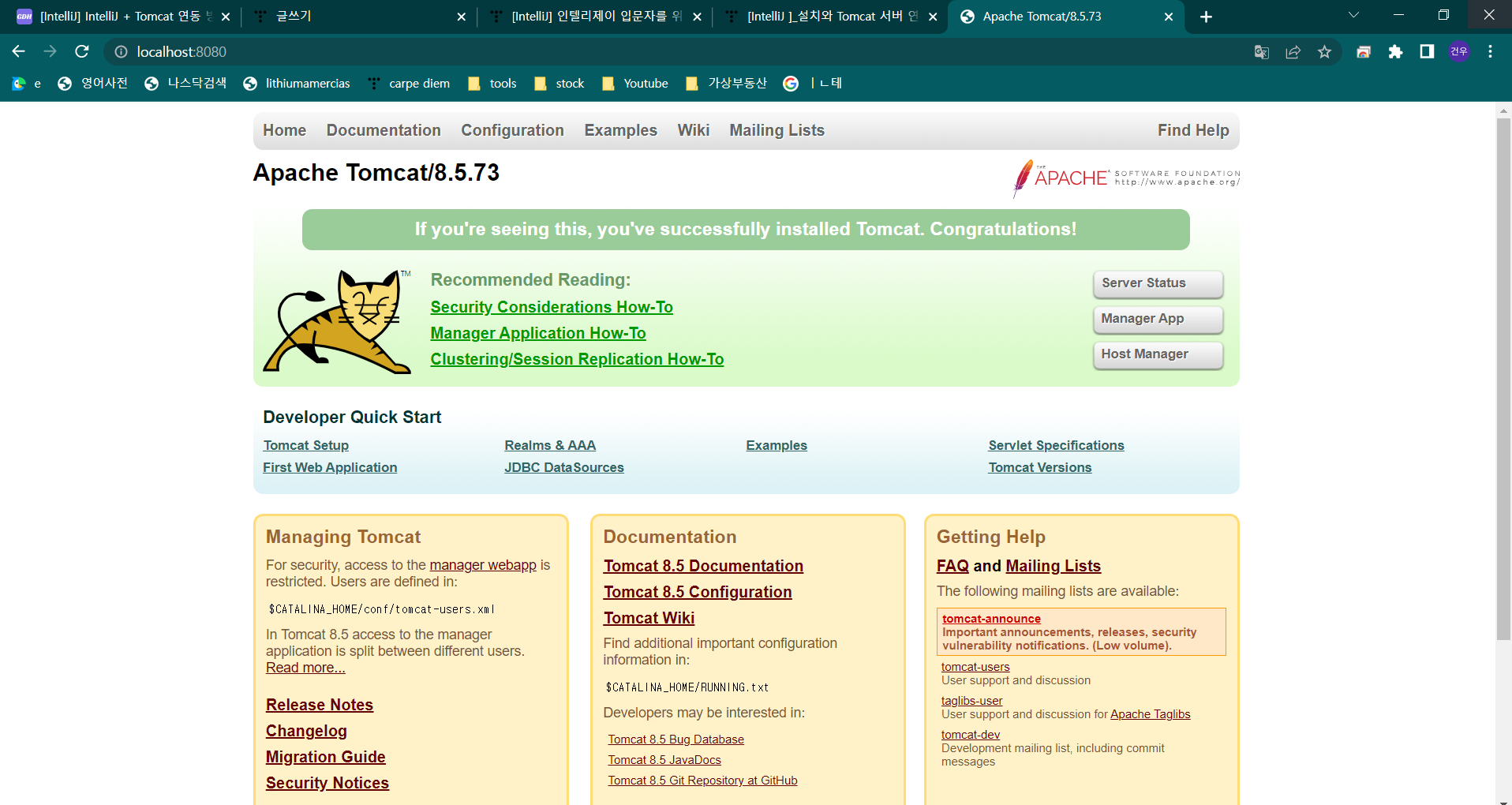Open the 가상부동산 bookmark folder
This screenshot has height=805, width=1512.
[727, 84]
